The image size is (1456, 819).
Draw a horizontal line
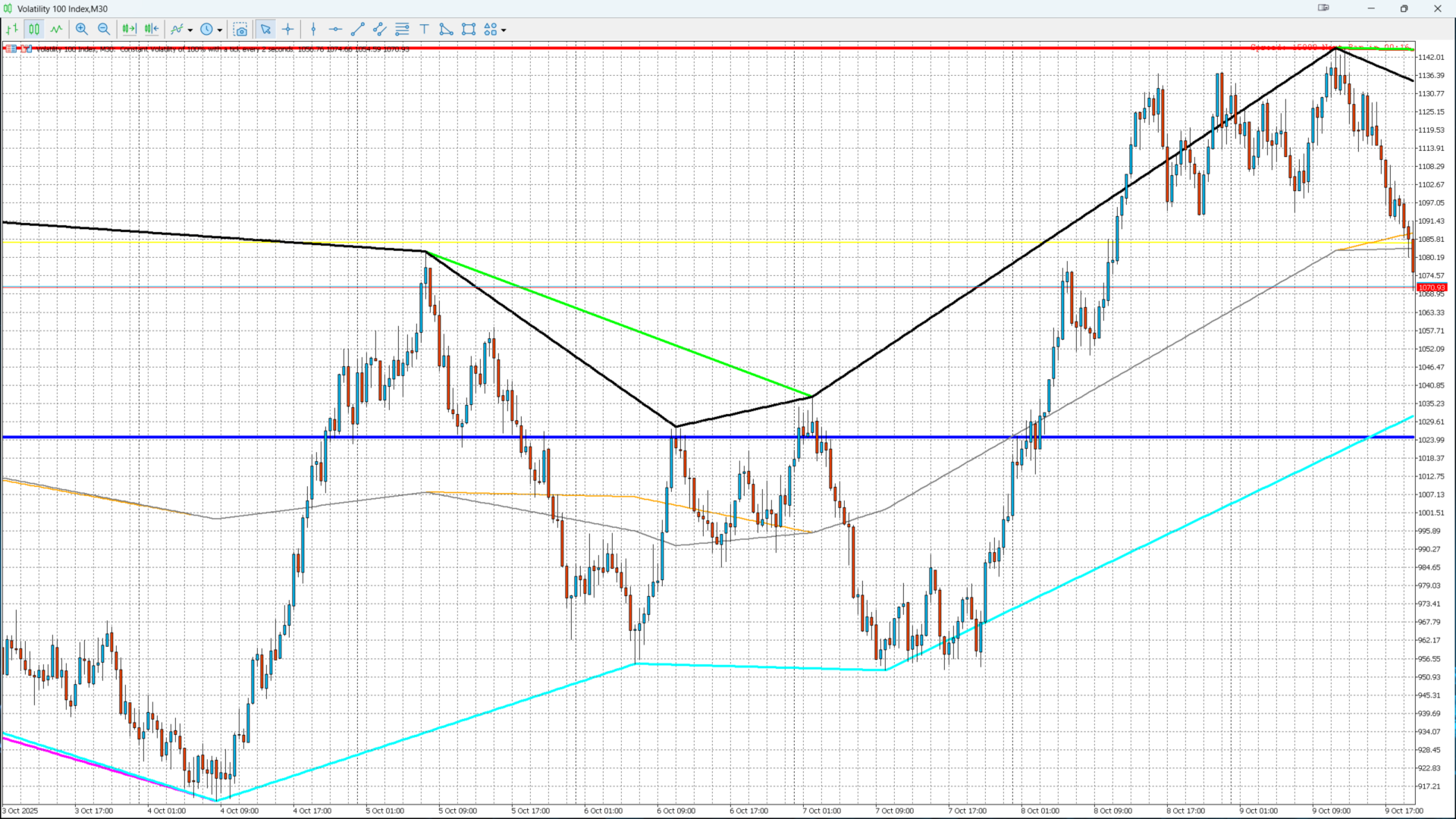[x=335, y=30]
